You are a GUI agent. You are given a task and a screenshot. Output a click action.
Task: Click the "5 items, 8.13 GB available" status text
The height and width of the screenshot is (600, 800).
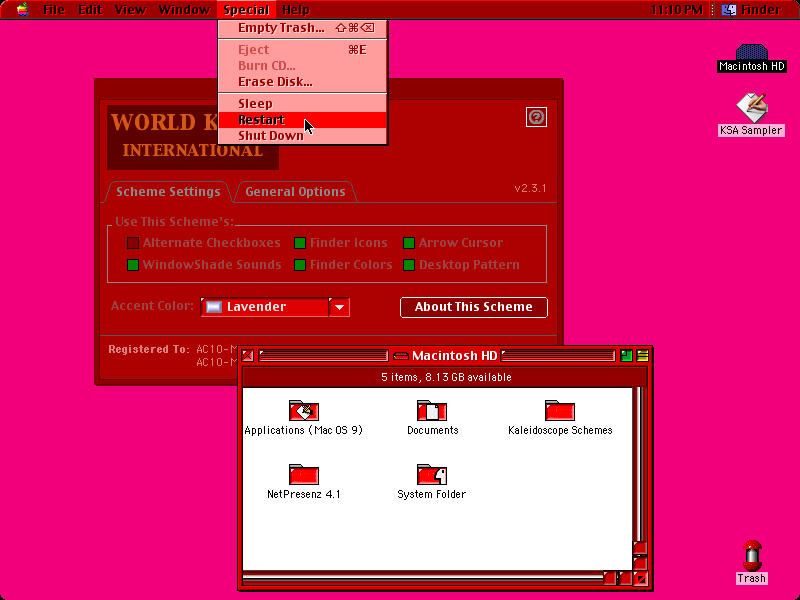tap(446, 378)
